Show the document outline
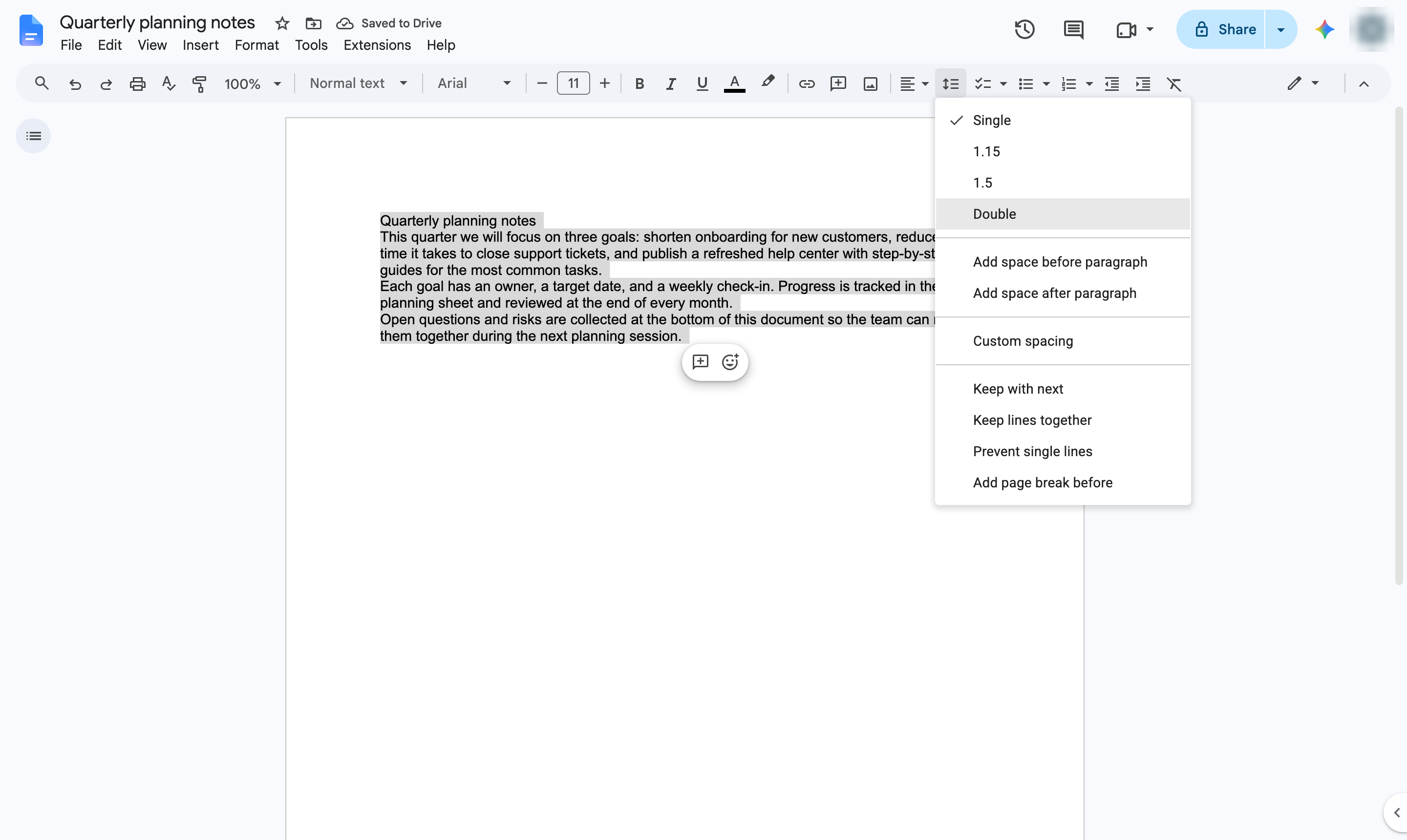This screenshot has width=1407, height=840. tap(33, 136)
